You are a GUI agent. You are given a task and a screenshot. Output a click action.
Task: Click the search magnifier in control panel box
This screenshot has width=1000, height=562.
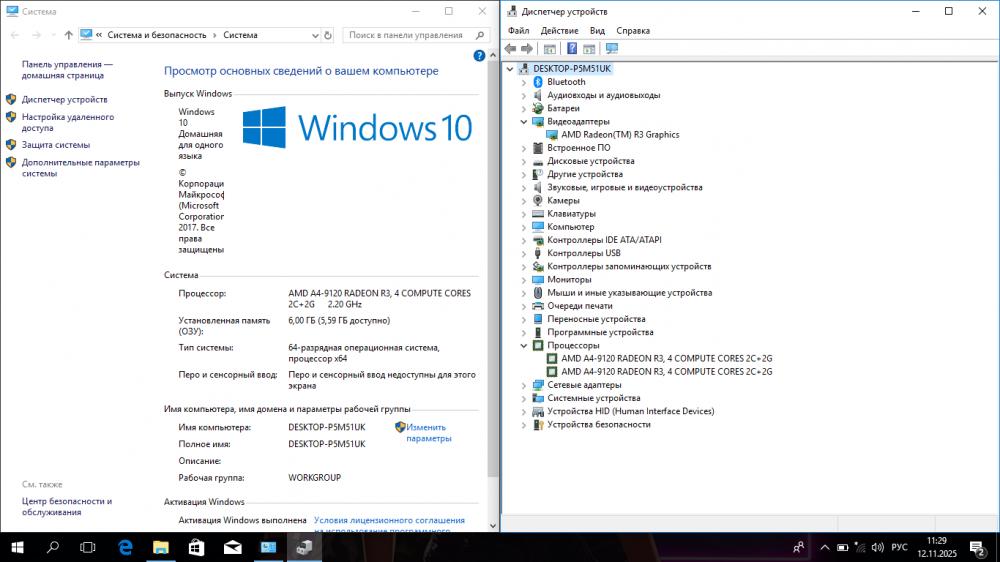coord(480,35)
